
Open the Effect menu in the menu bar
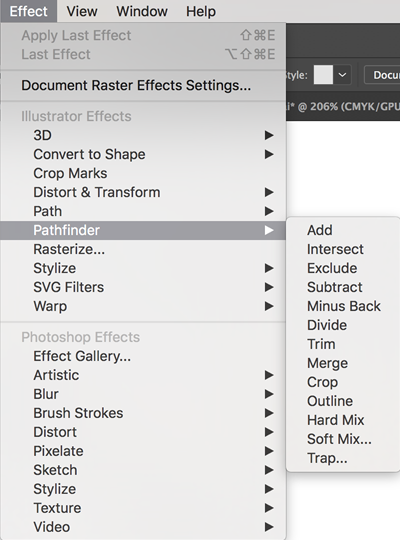pyautogui.click(x=29, y=11)
